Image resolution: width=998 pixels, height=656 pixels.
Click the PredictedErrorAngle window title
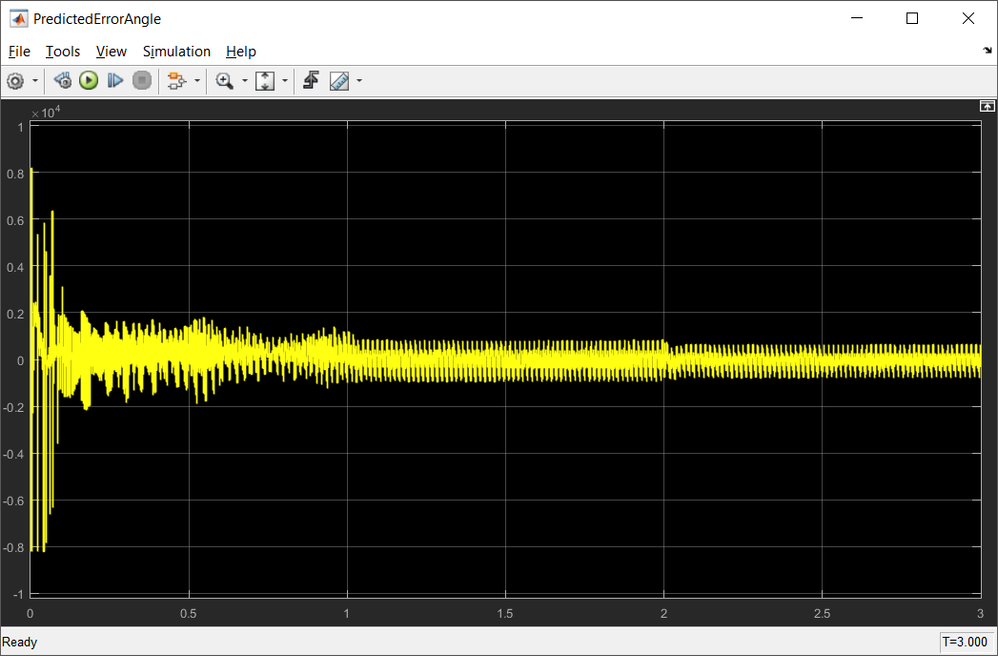(97, 19)
